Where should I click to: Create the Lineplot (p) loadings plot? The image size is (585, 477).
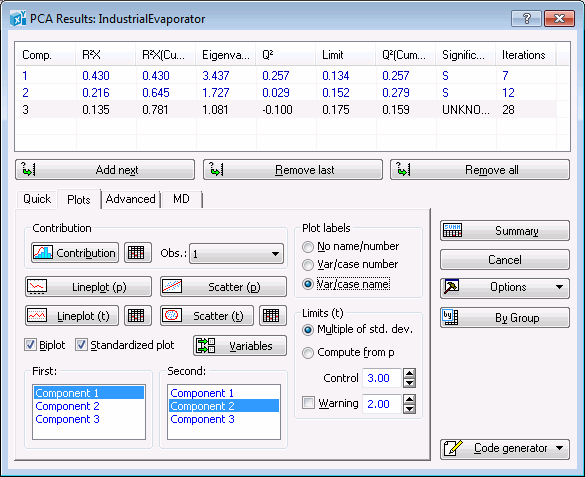(88, 287)
